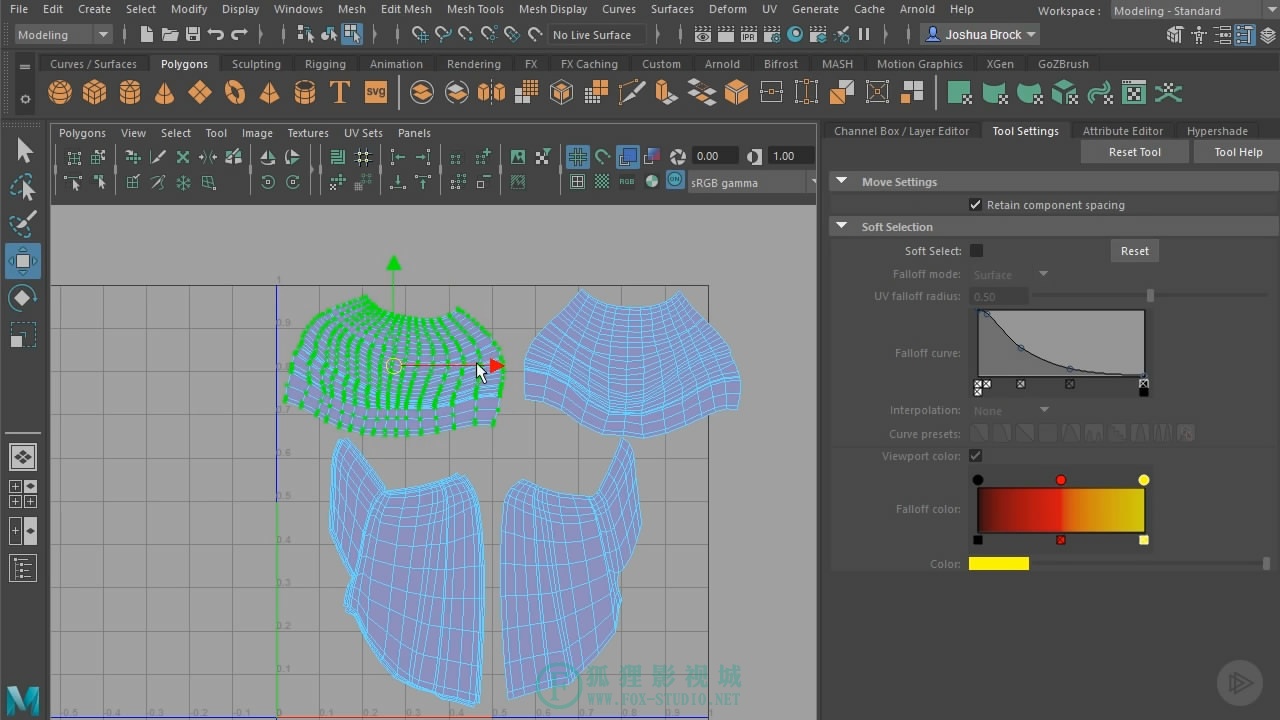Screen dimensions: 1280x720
Task: Click the yellow Color swatch
Action: pos(999,564)
